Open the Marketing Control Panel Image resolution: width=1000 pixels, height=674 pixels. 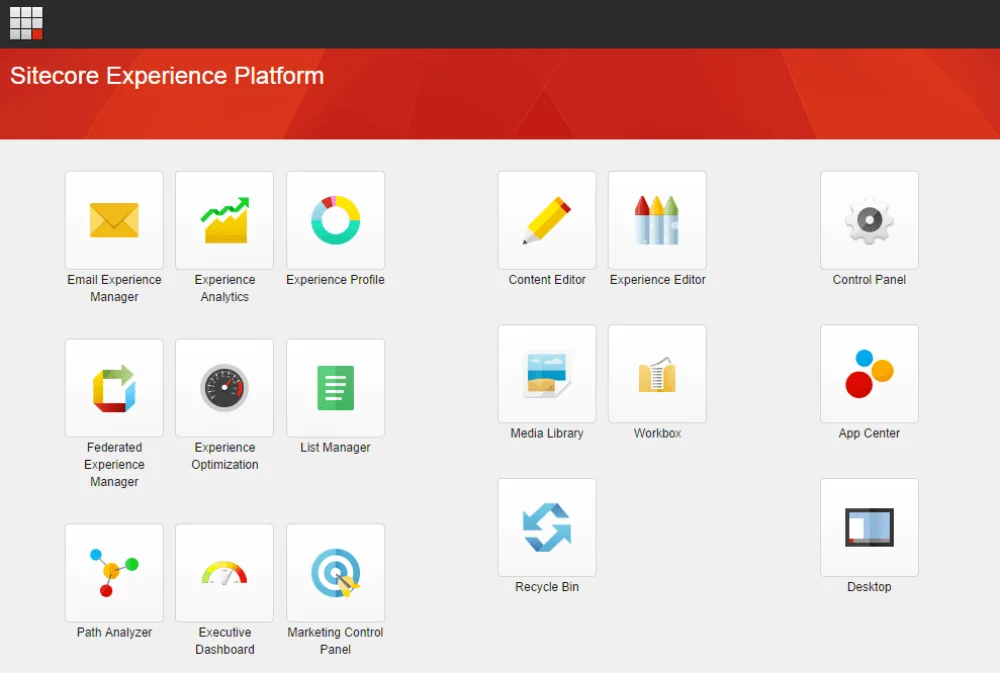[x=335, y=572]
